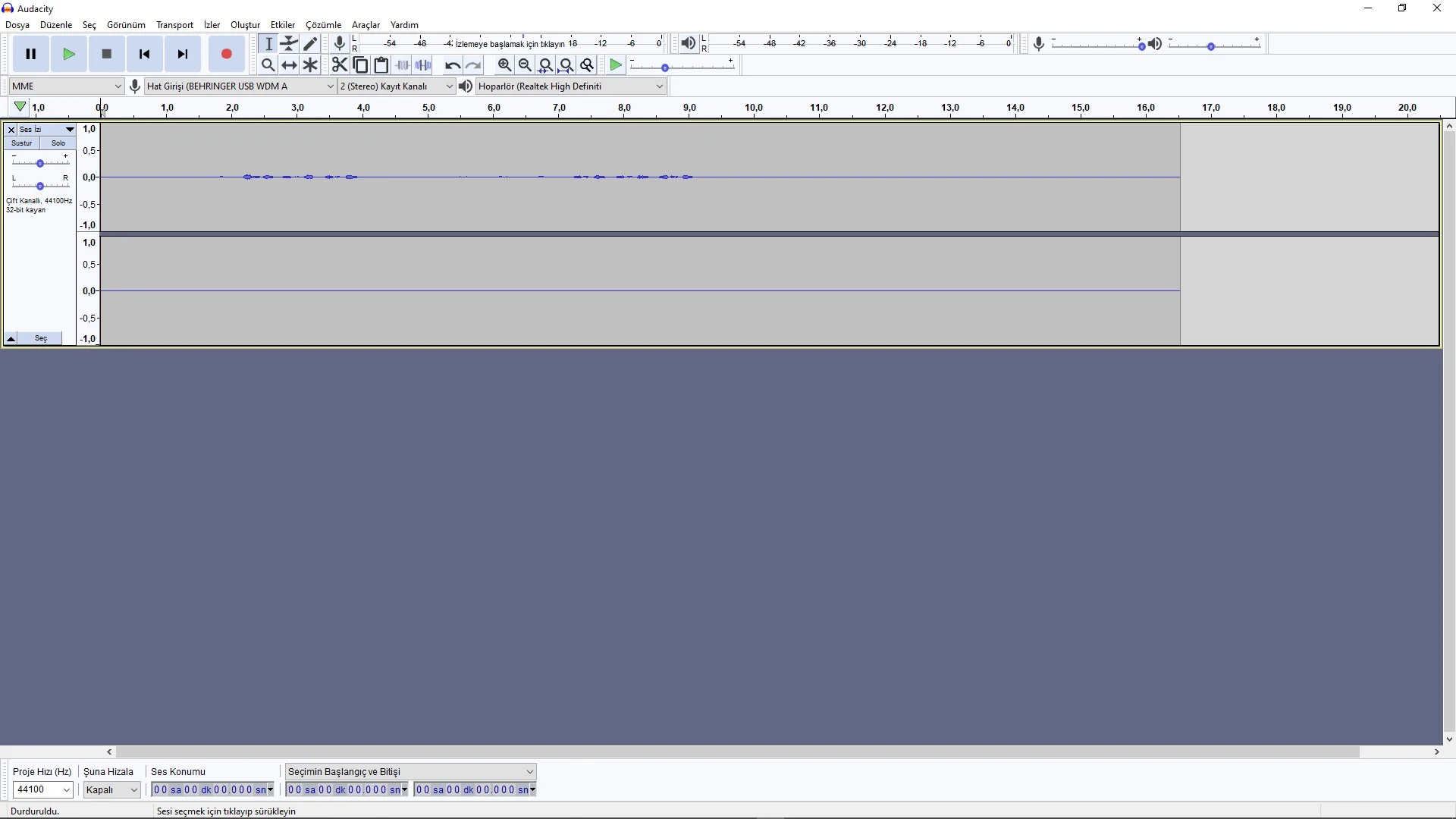
Task: Collapse the track with the up-arrow button
Action: pos(11,338)
